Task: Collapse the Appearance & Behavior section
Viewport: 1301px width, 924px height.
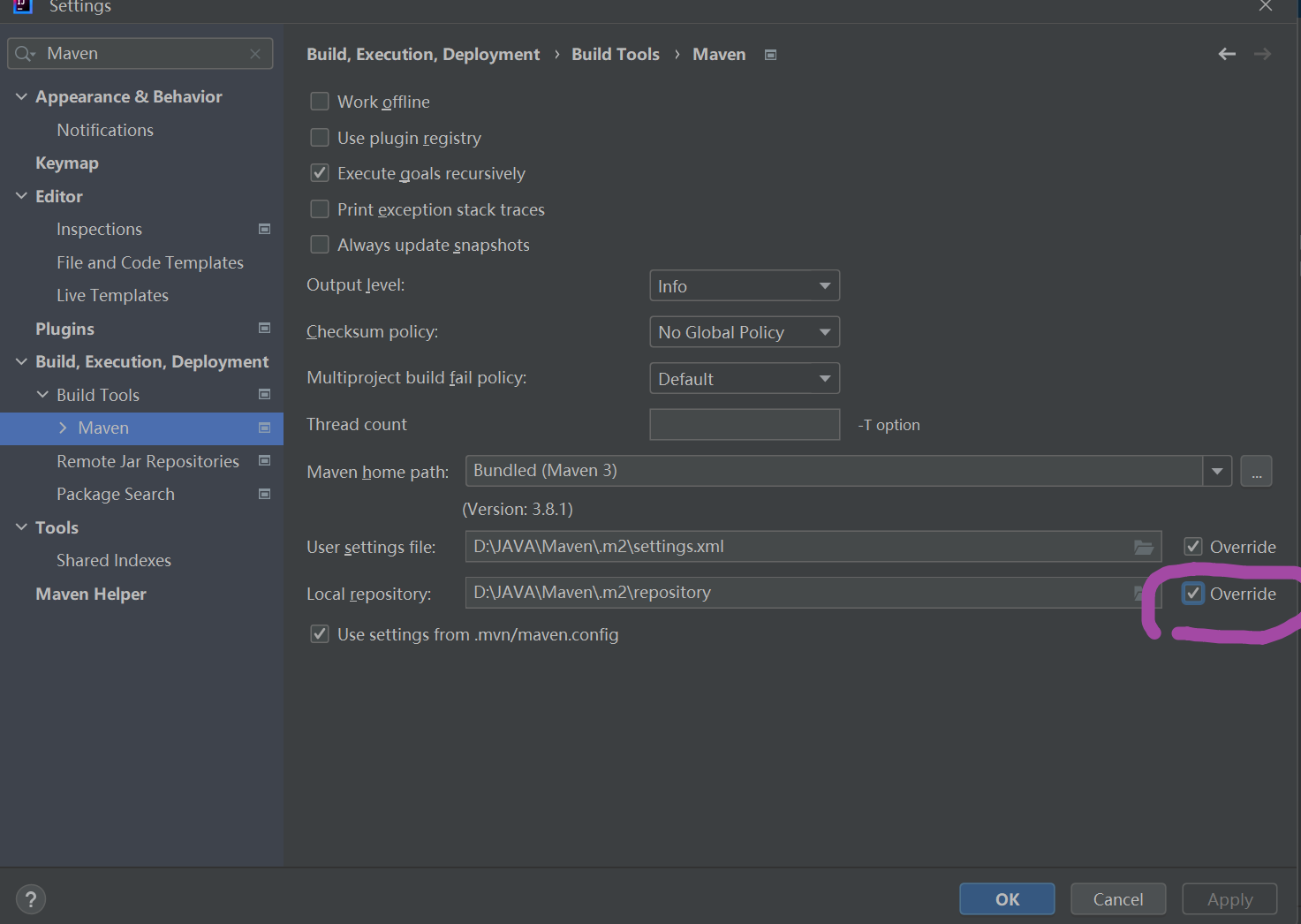Action: coord(21,96)
